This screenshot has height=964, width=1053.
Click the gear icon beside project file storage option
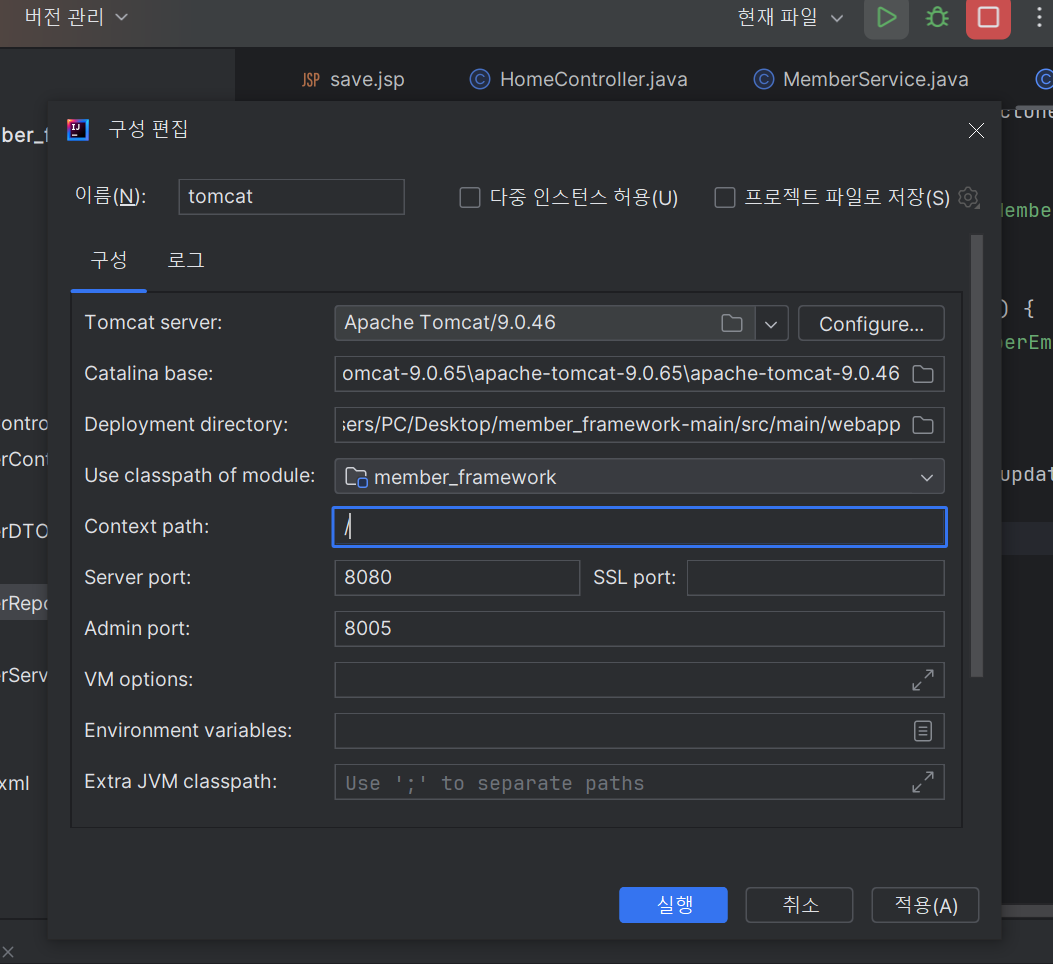point(968,198)
